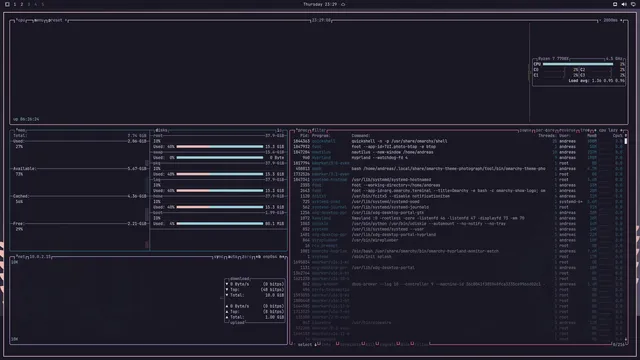
Task: Toggle reverse sorting in proc box
Action: click(567, 130)
